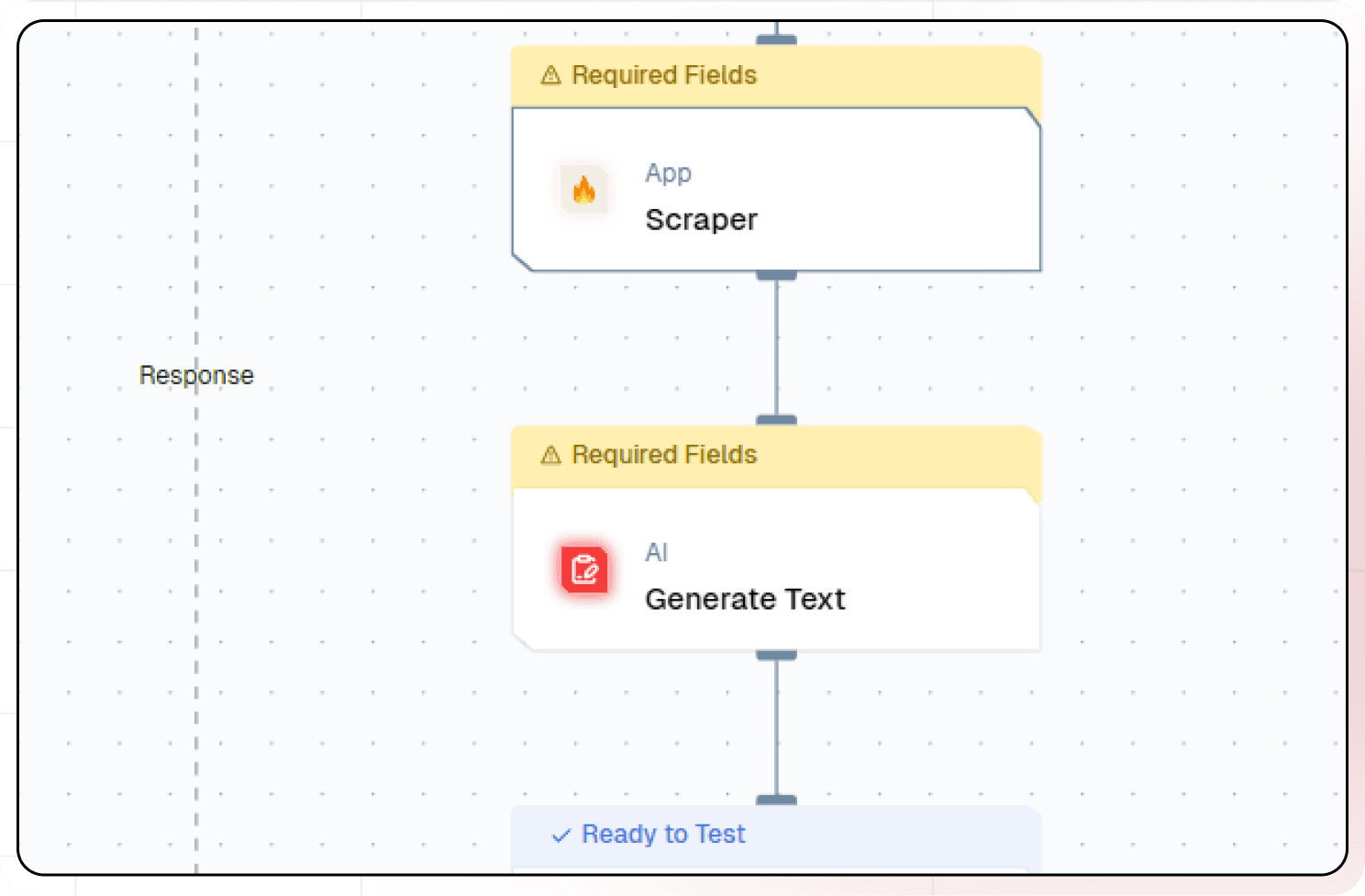
Task: Select the Scraper step title text
Action: pos(701,220)
